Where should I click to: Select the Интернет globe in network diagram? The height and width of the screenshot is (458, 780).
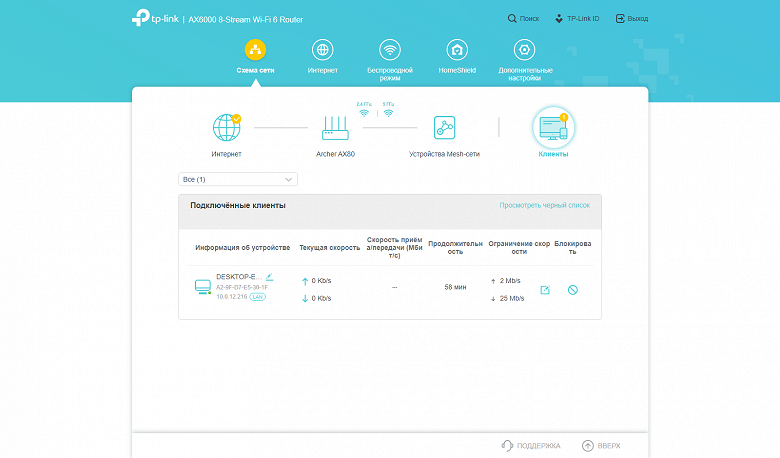(x=227, y=127)
